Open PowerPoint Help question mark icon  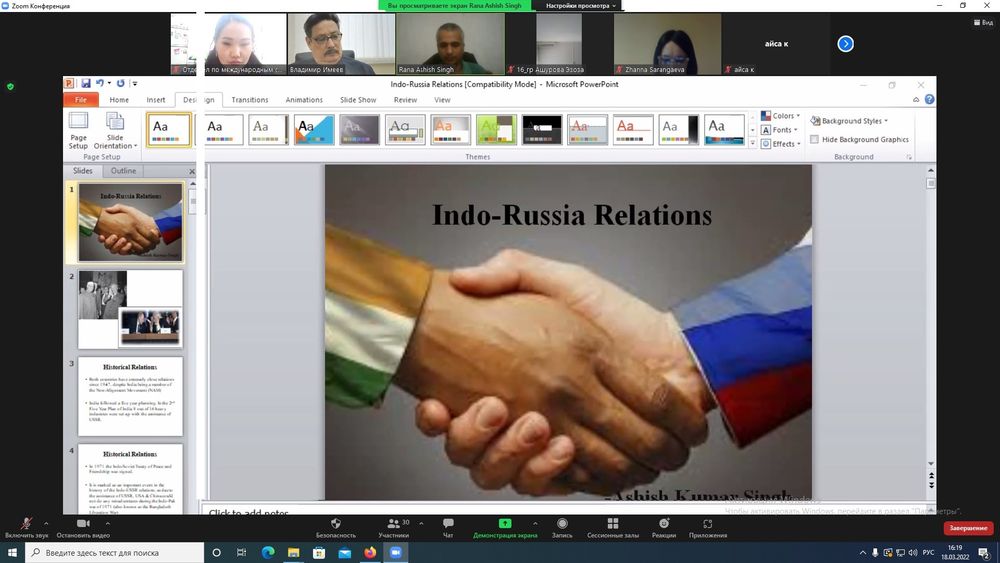[929, 99]
